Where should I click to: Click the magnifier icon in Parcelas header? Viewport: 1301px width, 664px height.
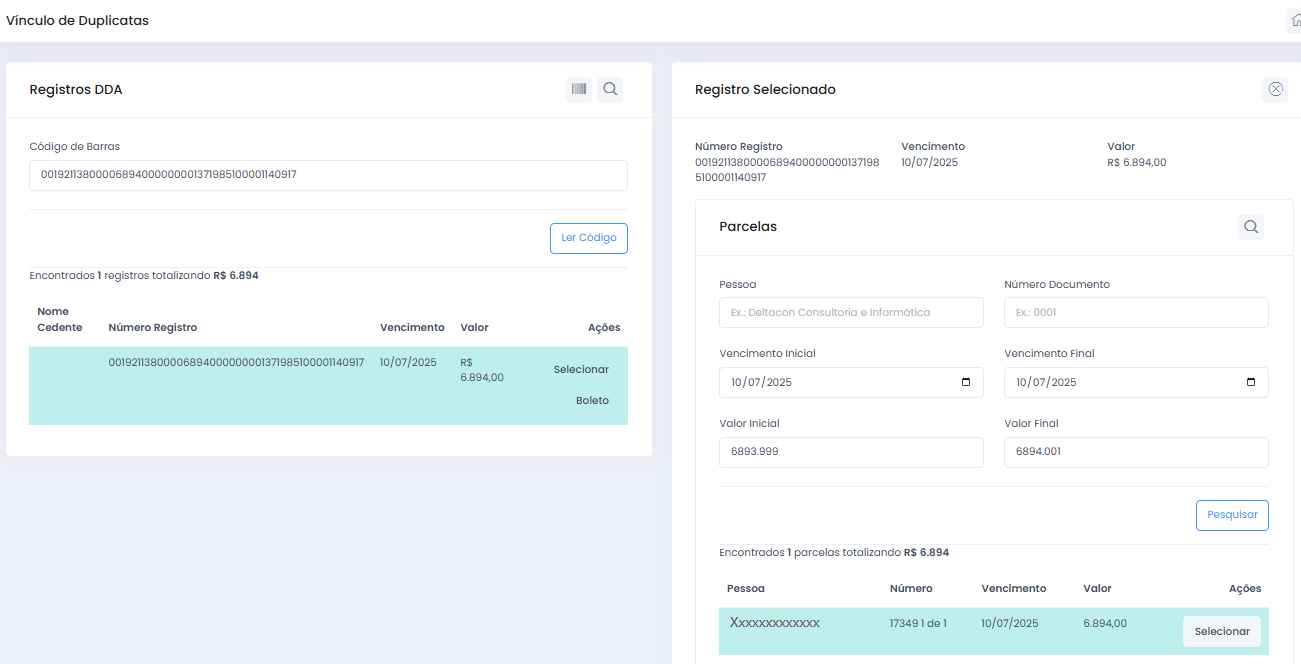tap(1250, 227)
